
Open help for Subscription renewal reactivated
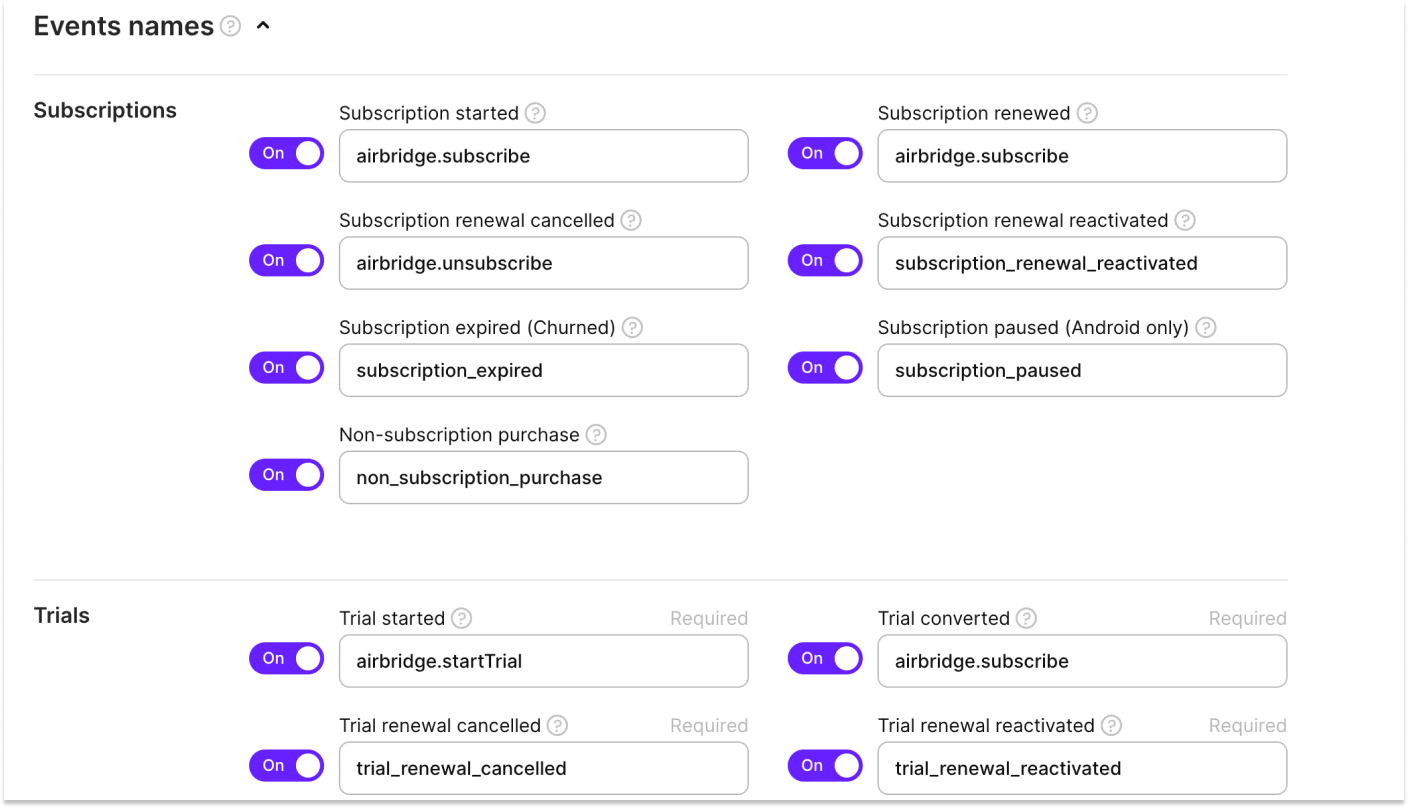(1186, 220)
